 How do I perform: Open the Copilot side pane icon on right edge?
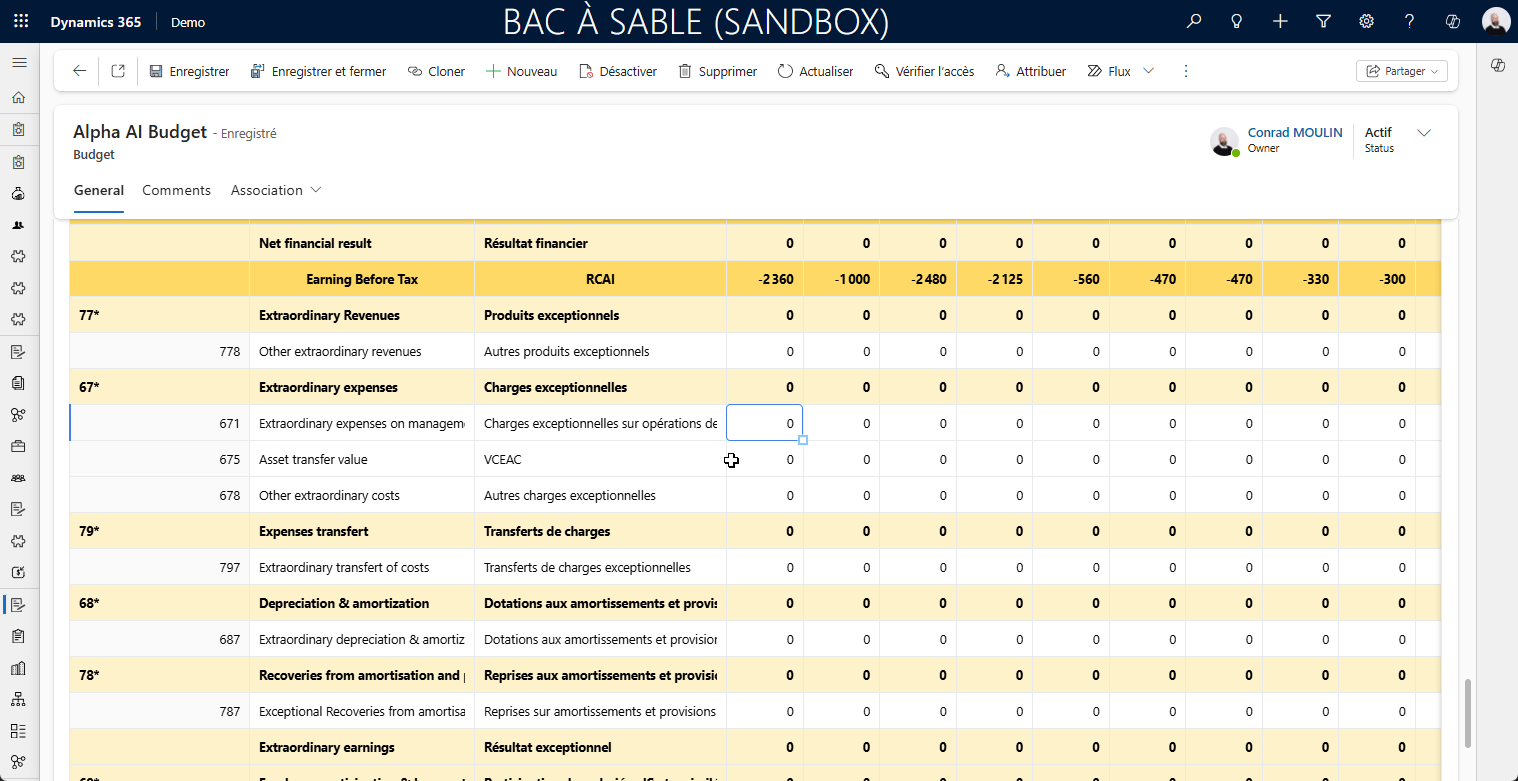pyautogui.click(x=1497, y=65)
